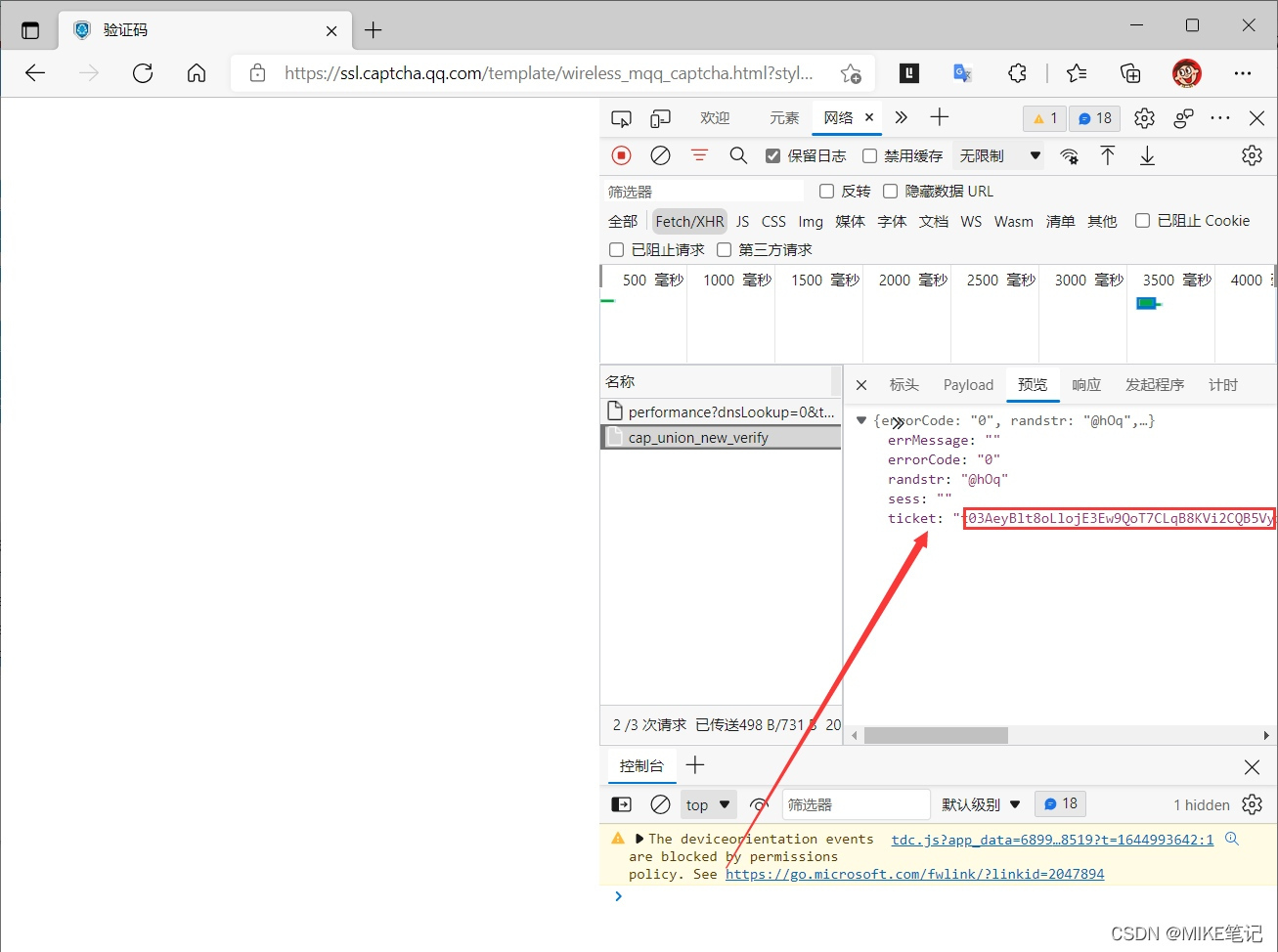Viewport: 1278px width, 952px height.
Task: Activate DevTools inspect element tool
Action: pos(621,118)
